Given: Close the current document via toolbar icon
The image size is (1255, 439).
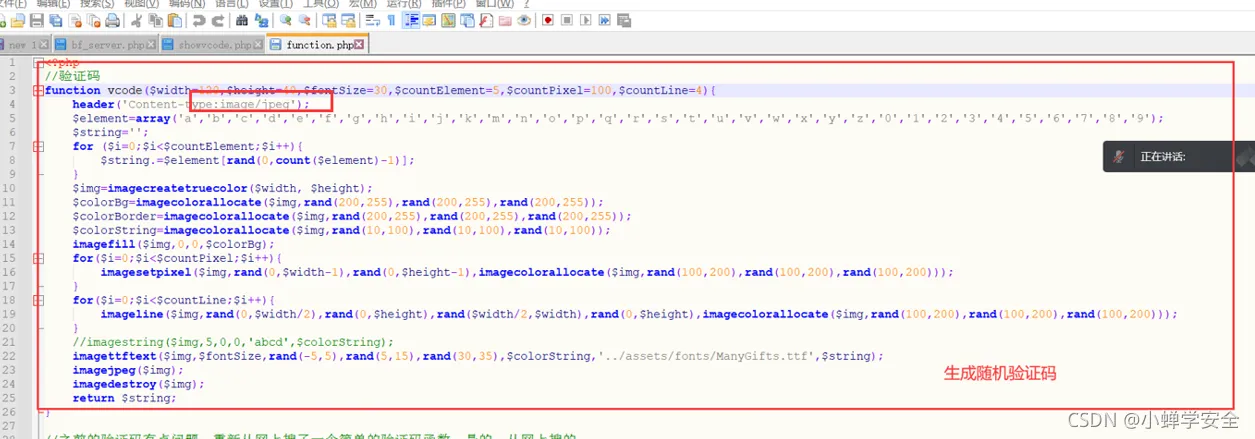Looking at the screenshot, I should tap(75, 20).
